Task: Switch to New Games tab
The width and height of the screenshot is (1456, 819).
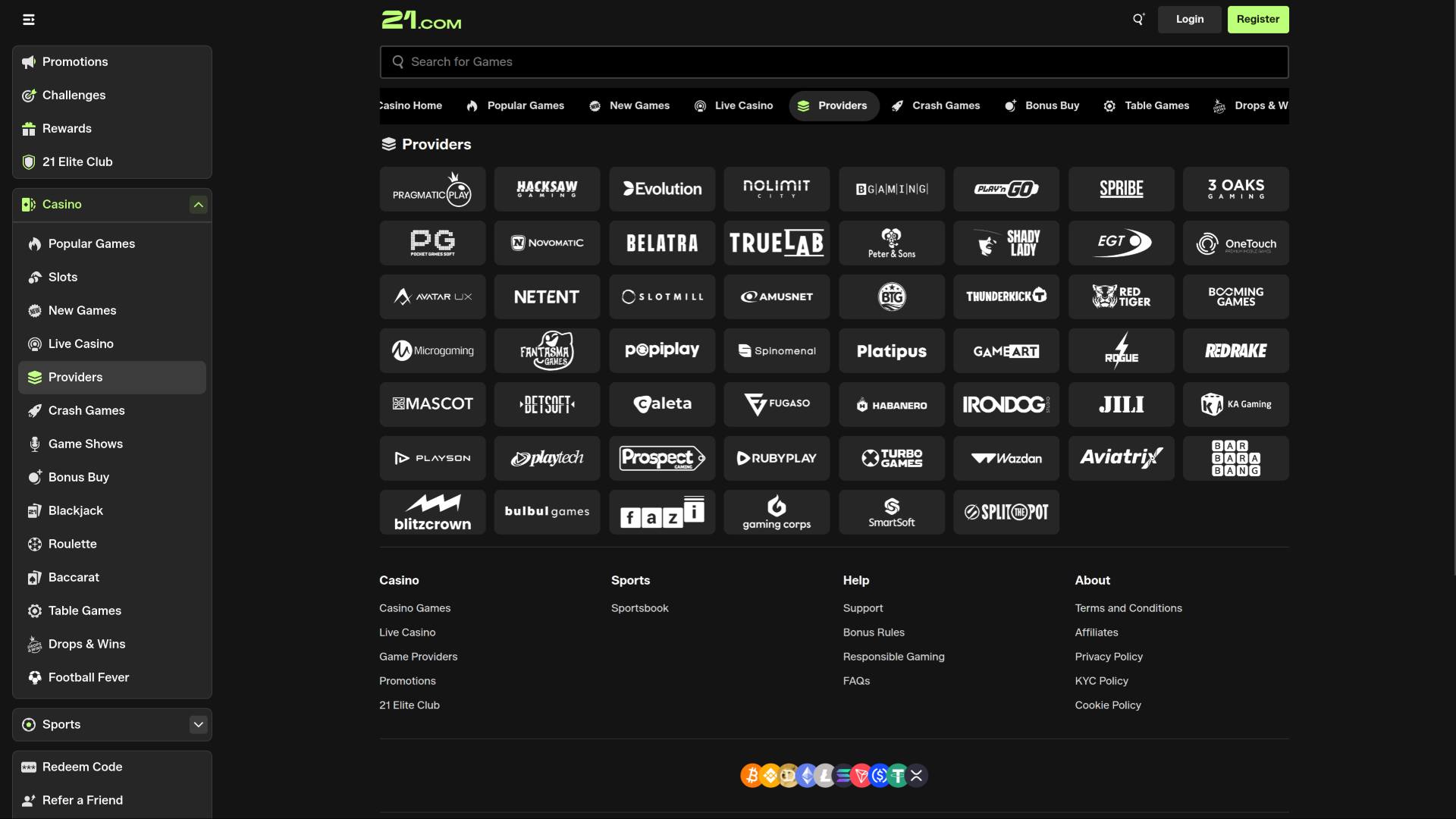Action: pos(629,106)
